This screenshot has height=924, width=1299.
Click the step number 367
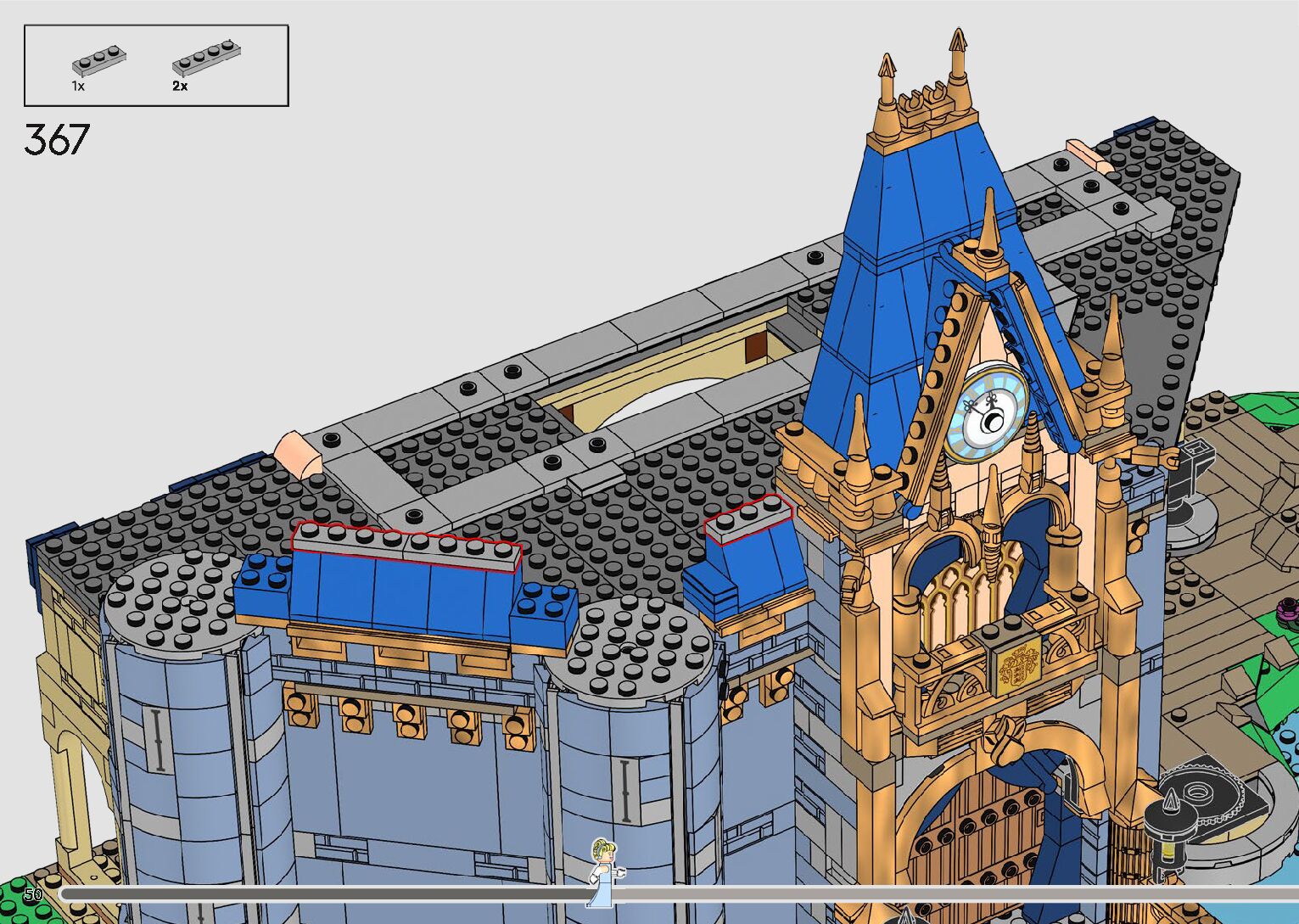pyautogui.click(x=57, y=140)
